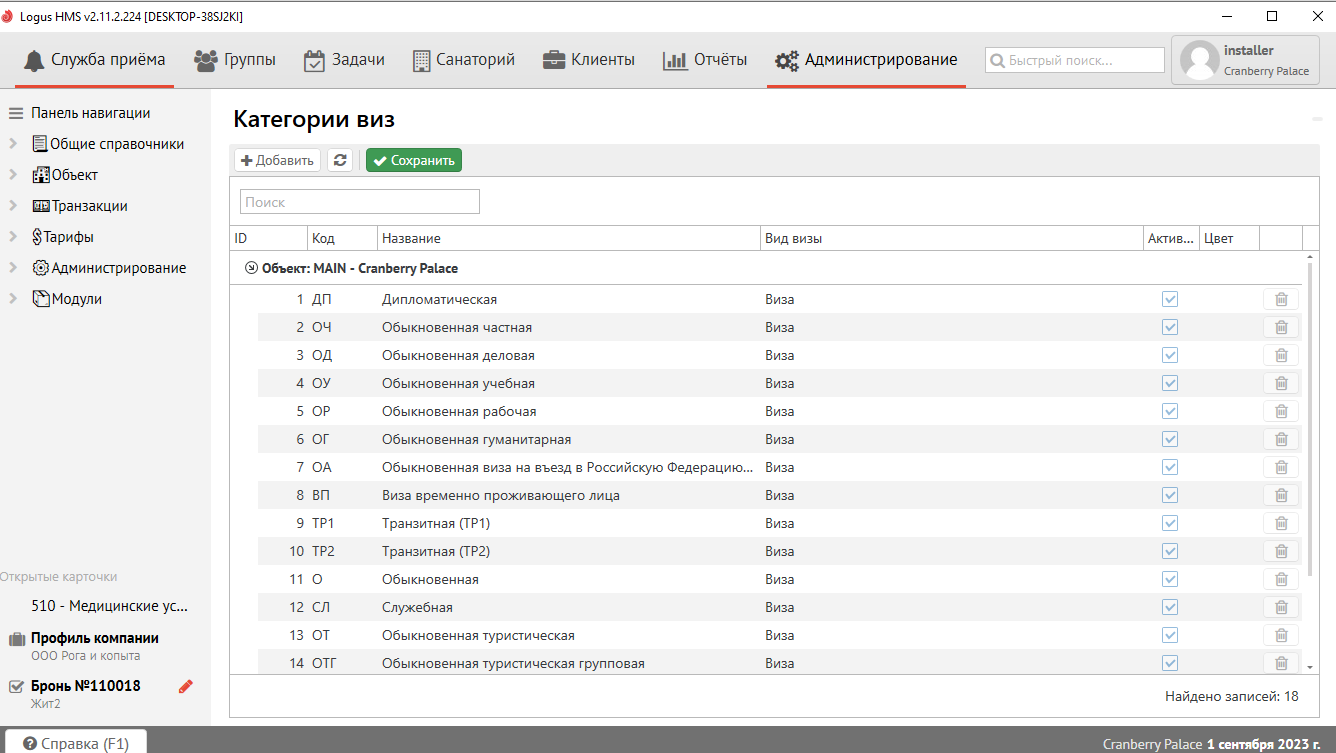The width and height of the screenshot is (1336, 753).
Task: Click the hamburger icon of Панель навигации
Action: [x=16, y=113]
